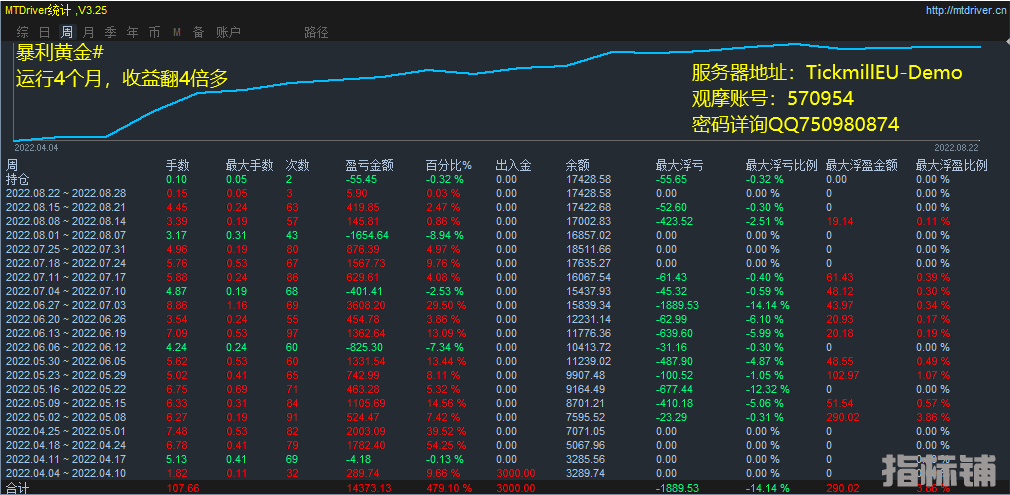
Task: Switch to the 综 summary tab
Action: (22, 32)
